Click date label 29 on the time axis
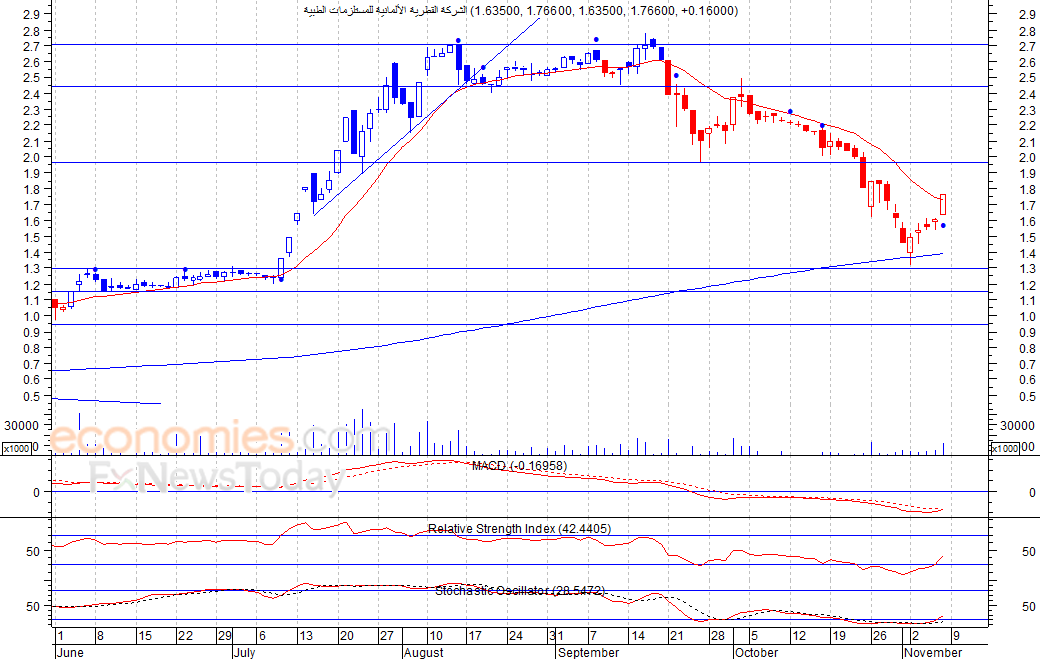 point(226,636)
